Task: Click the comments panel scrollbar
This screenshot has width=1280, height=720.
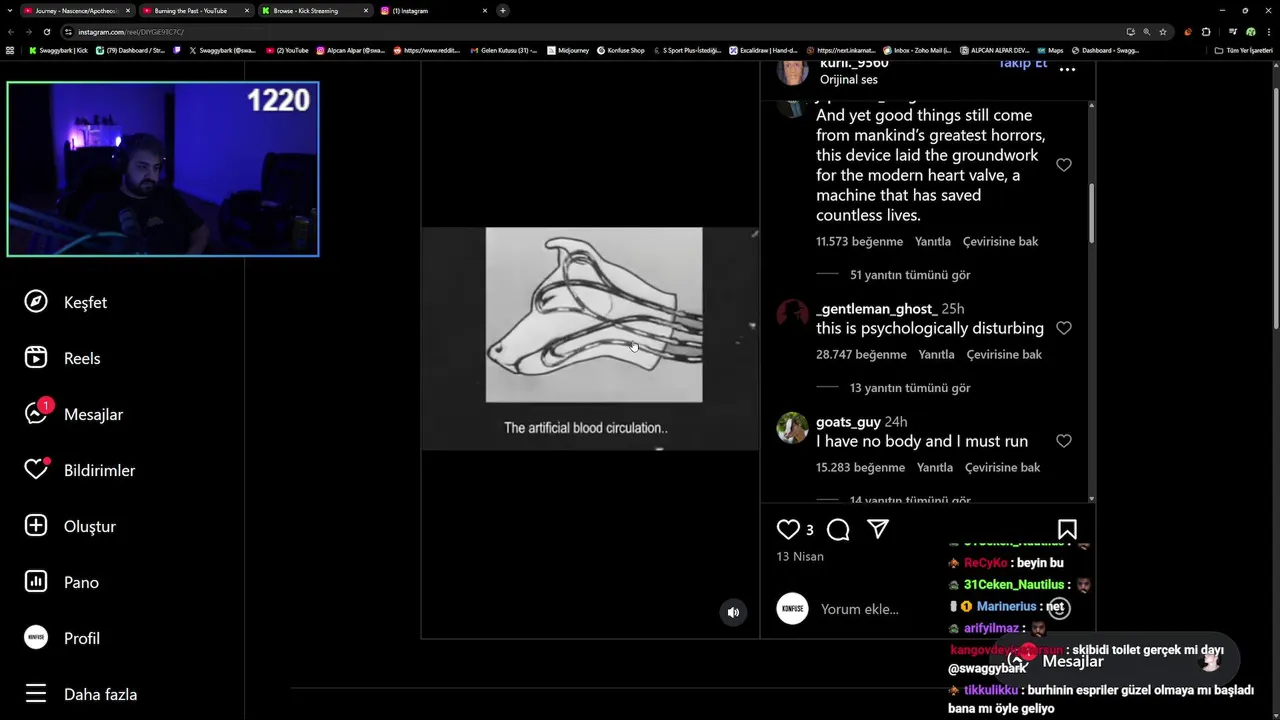Action: (1091, 212)
